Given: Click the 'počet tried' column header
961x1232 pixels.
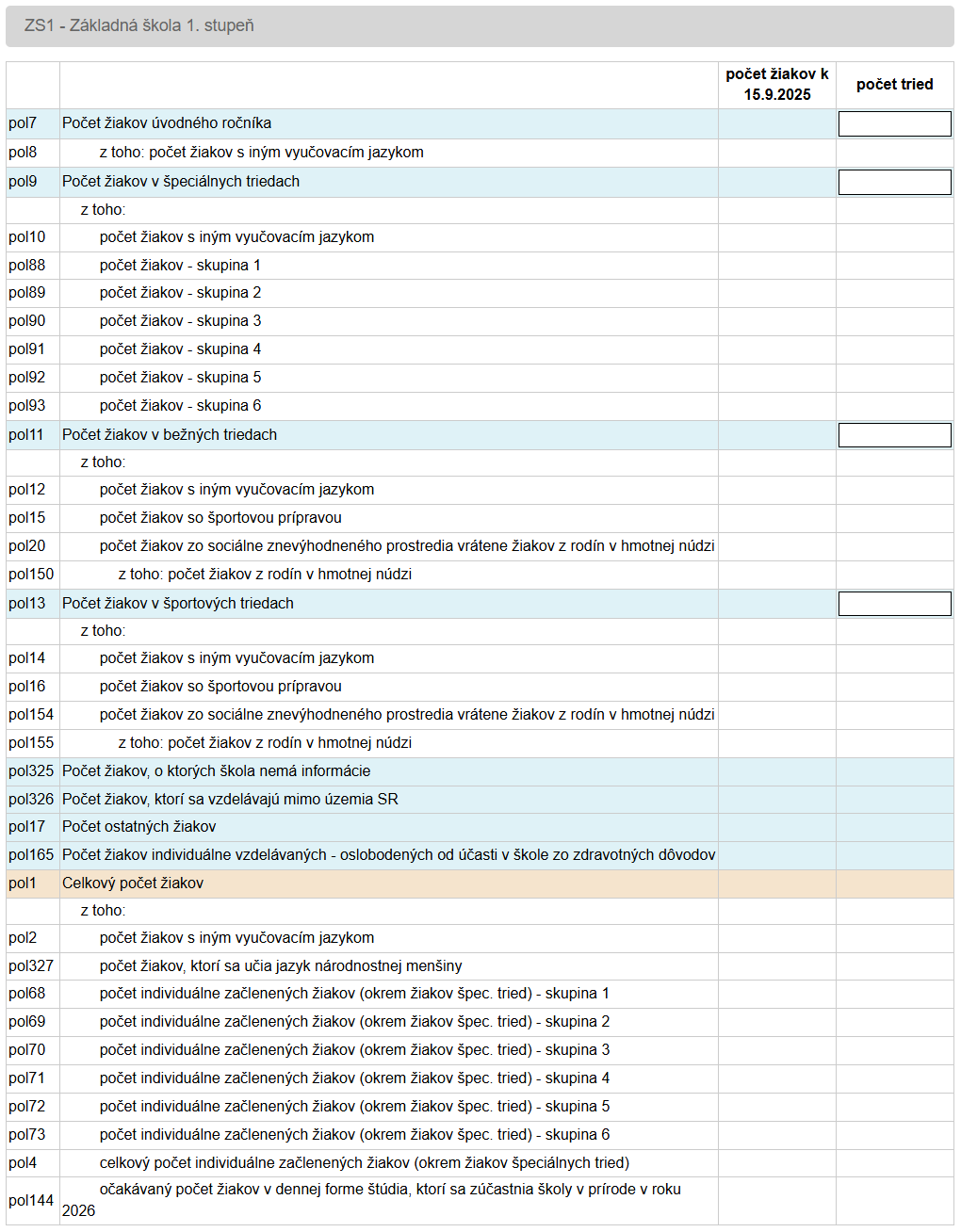Looking at the screenshot, I should (x=894, y=85).
